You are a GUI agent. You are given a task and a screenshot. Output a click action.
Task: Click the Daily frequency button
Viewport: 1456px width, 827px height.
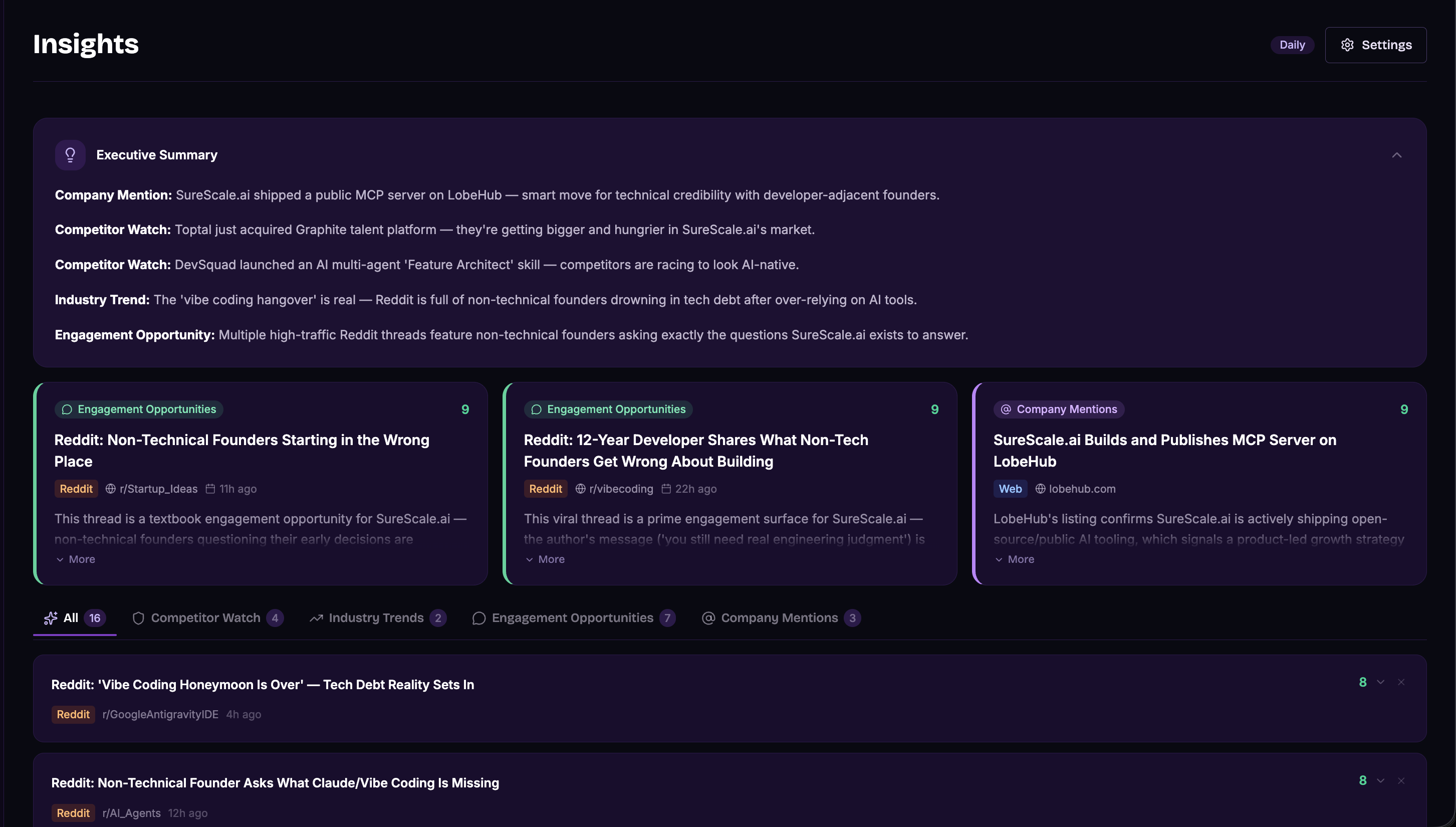coord(1292,45)
